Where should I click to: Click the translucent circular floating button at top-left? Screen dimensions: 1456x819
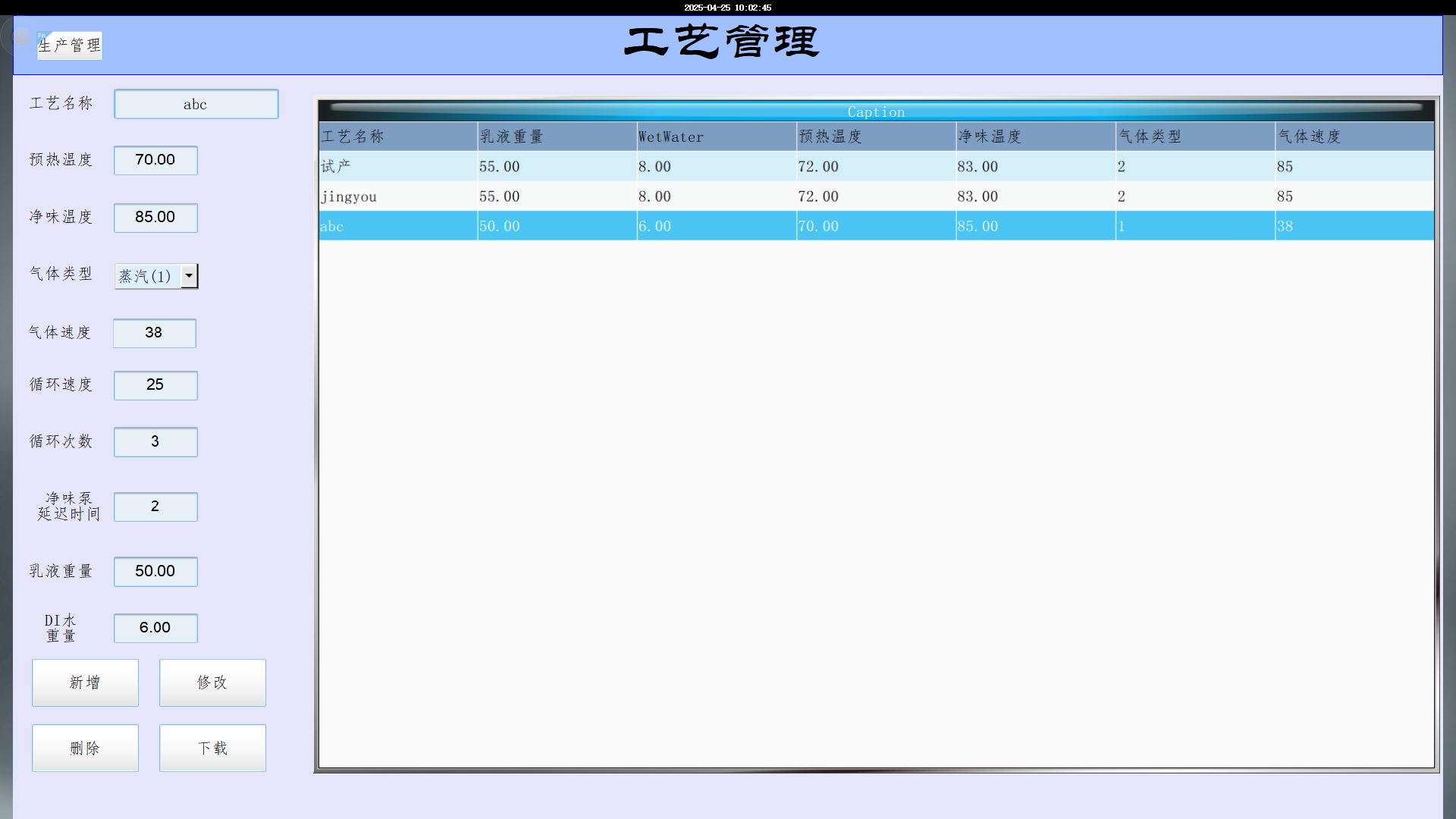tap(21, 36)
